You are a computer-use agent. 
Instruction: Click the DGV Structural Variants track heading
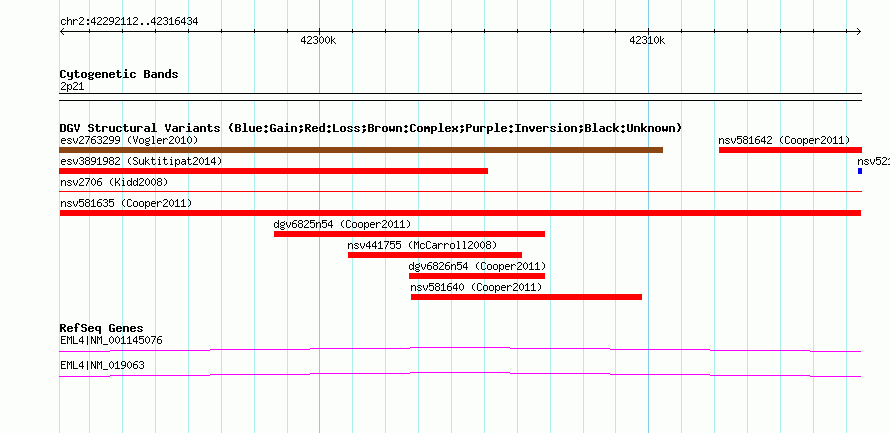371,128
